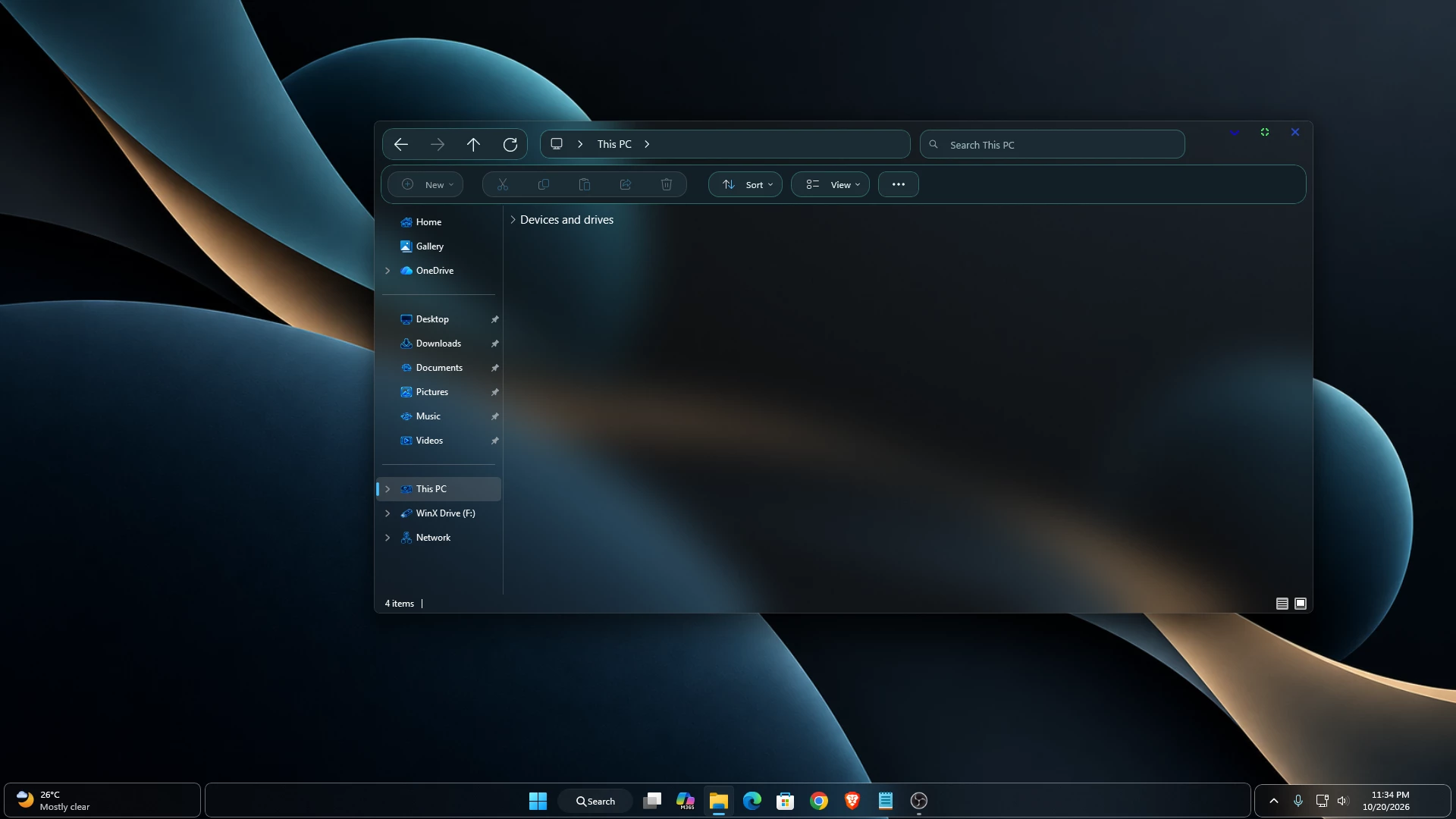
Task: Show hidden system tray icons
Action: (x=1274, y=801)
